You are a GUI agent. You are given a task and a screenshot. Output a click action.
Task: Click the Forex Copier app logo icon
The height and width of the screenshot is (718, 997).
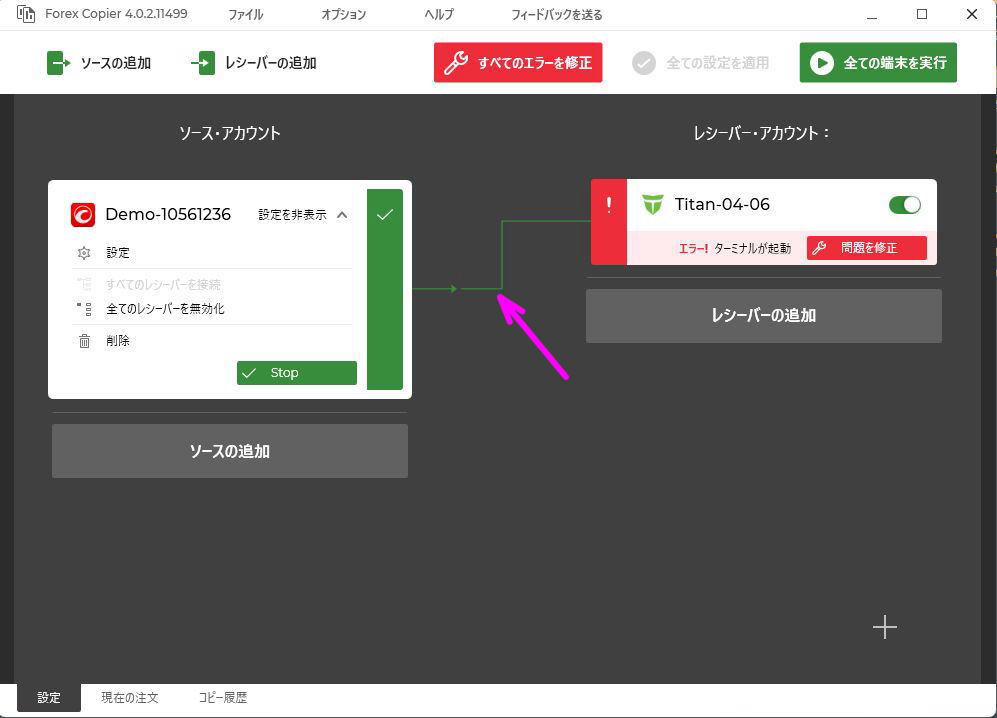pos(25,14)
